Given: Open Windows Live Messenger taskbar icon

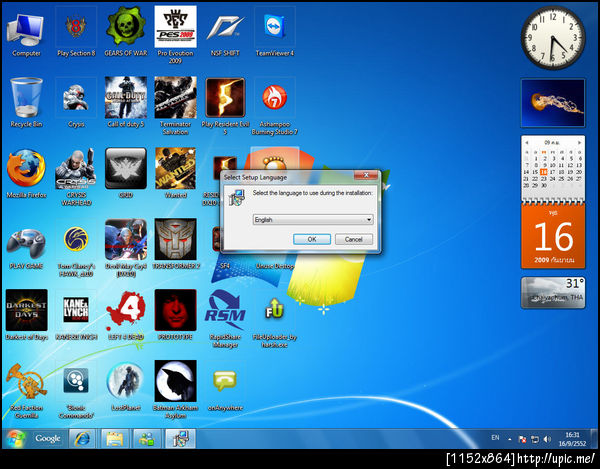Looking at the screenshot, I should 147,438.
